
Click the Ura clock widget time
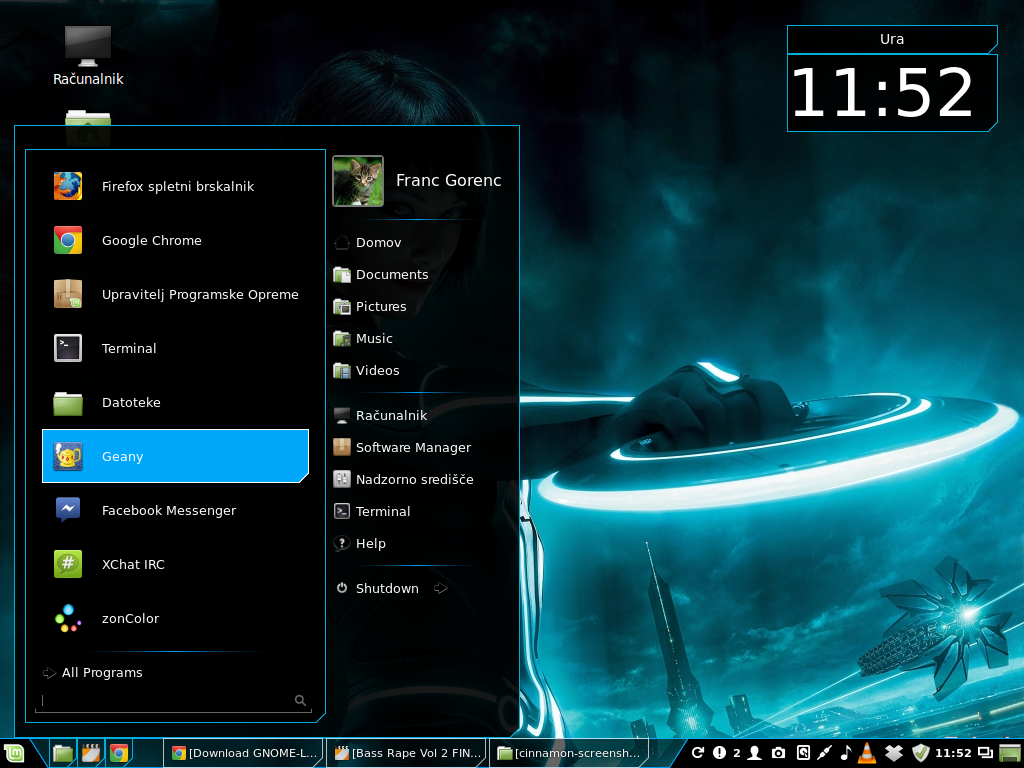pos(882,92)
